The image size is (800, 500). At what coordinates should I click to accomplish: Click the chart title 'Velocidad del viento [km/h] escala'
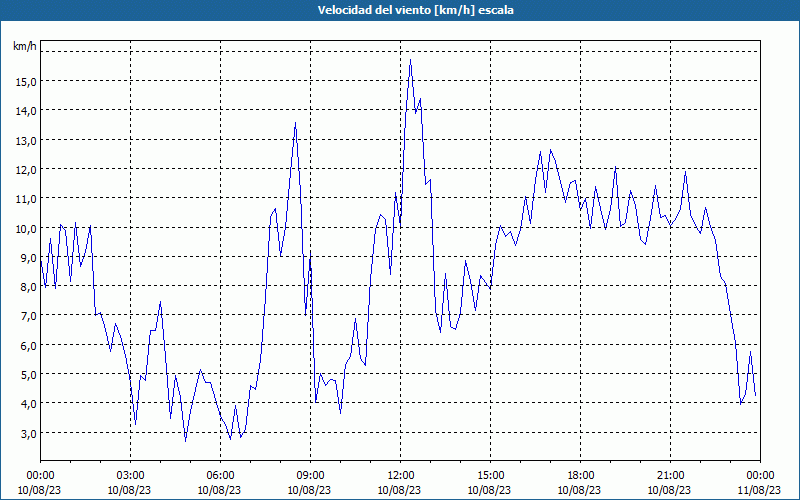pos(415,10)
